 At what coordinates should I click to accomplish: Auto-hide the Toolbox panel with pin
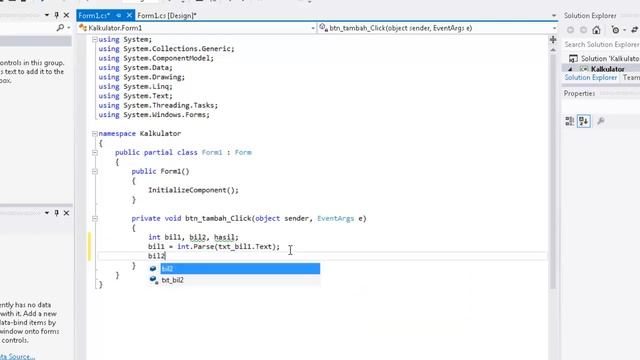coord(57,15)
